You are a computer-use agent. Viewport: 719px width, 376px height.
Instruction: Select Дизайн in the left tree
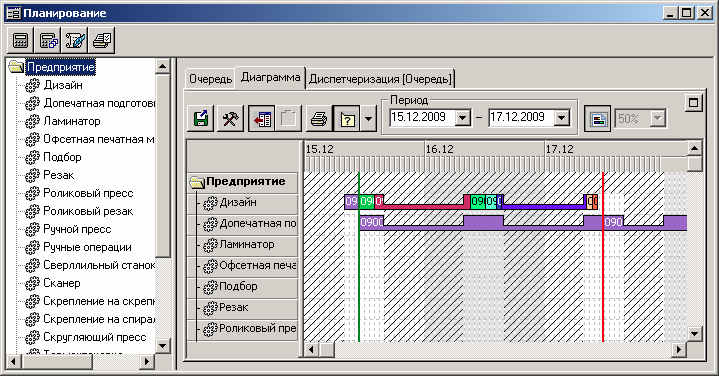63,85
